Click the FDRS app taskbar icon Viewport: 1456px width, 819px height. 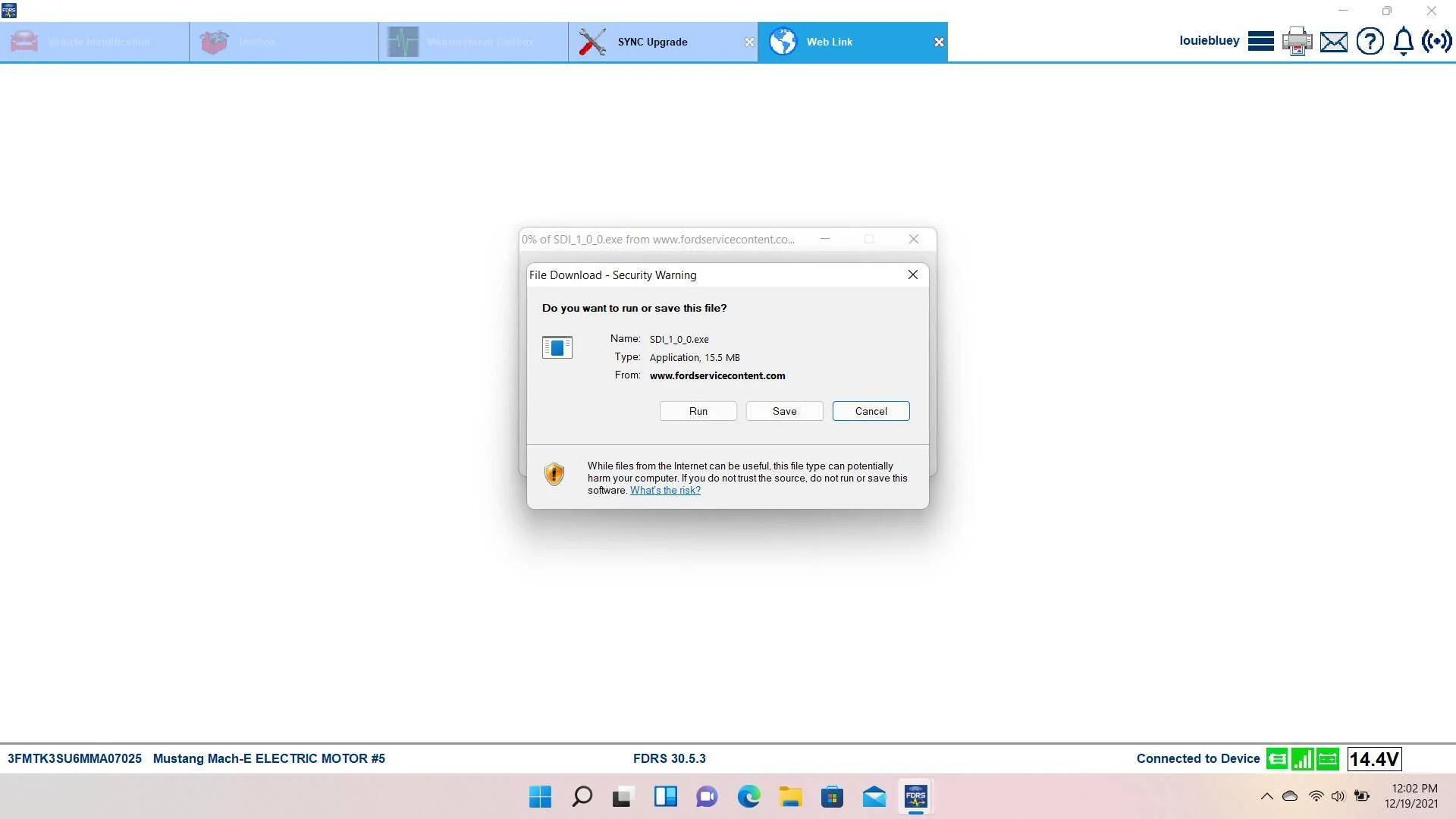pyautogui.click(x=915, y=797)
